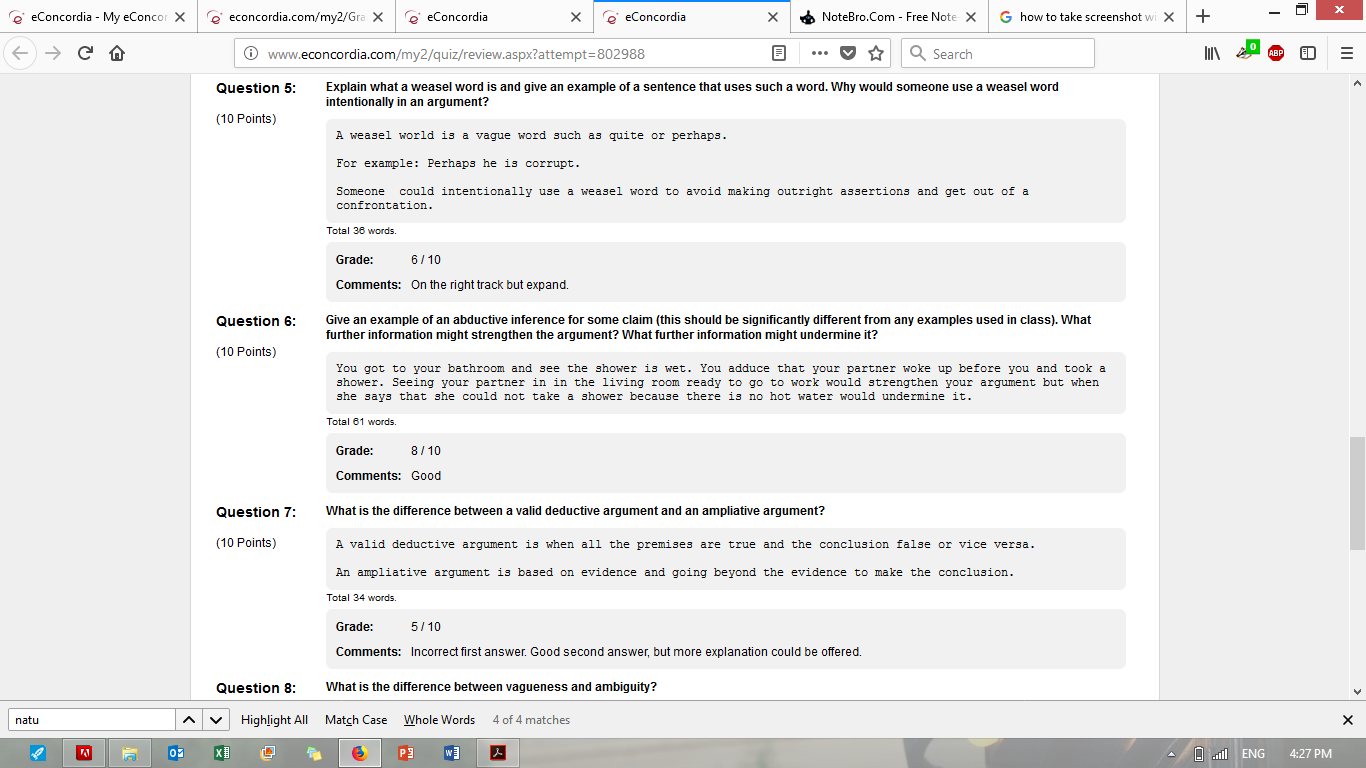Screen dimensions: 1366x768
Task: Close the find bar
Action: tap(1347, 720)
